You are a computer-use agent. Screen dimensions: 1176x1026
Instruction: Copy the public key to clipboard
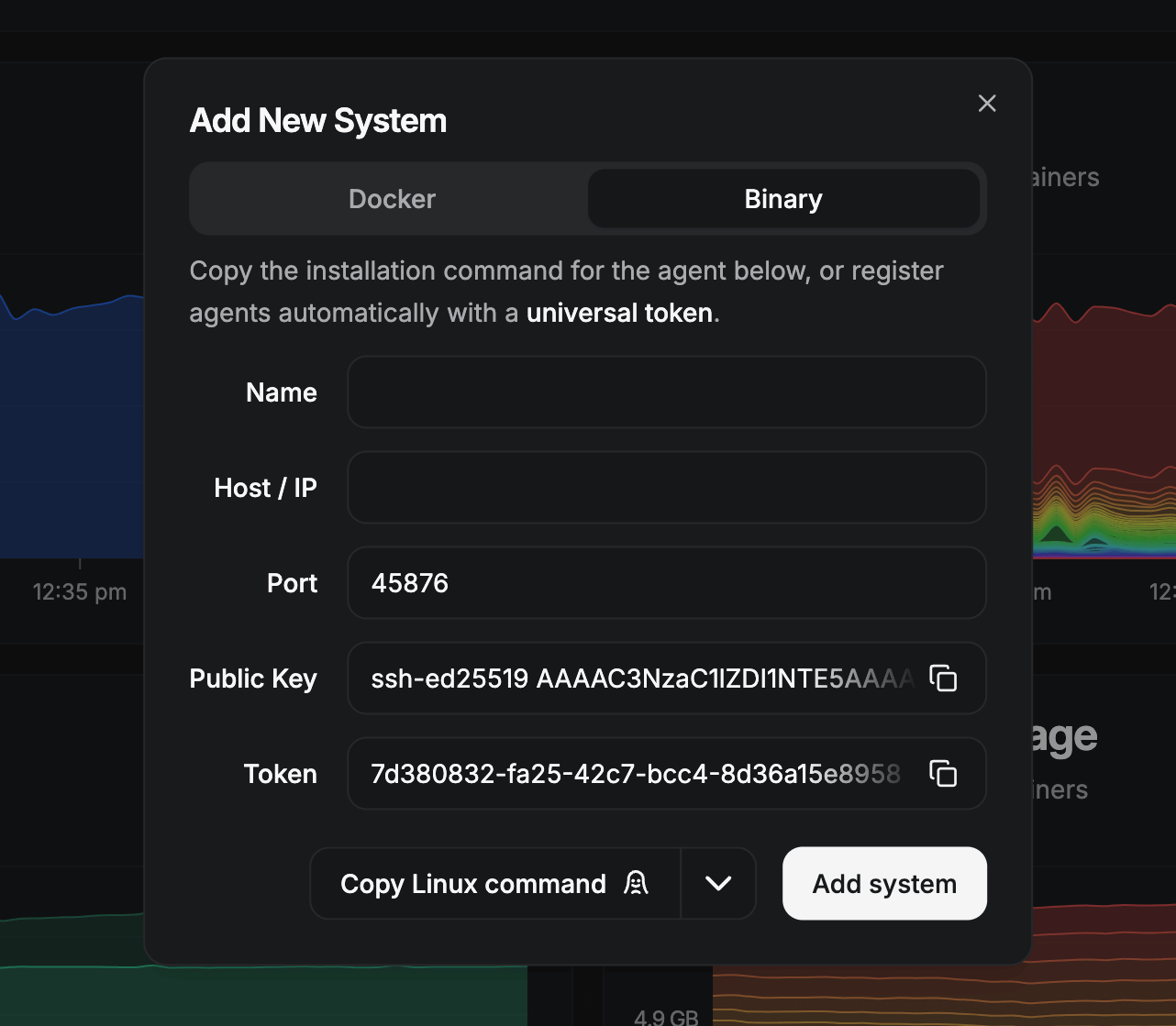pyautogui.click(x=943, y=678)
